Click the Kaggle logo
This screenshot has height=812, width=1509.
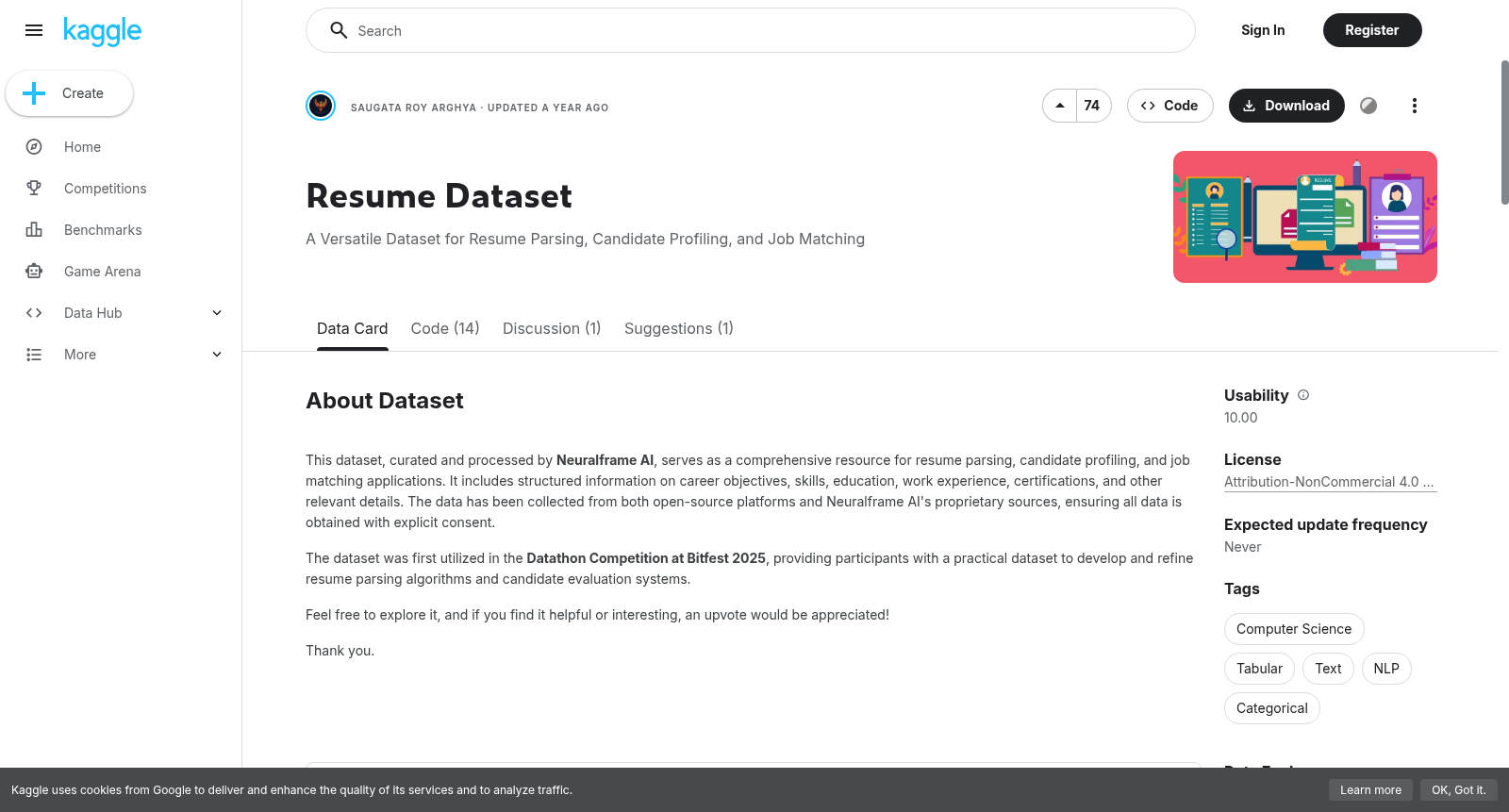pos(102,31)
